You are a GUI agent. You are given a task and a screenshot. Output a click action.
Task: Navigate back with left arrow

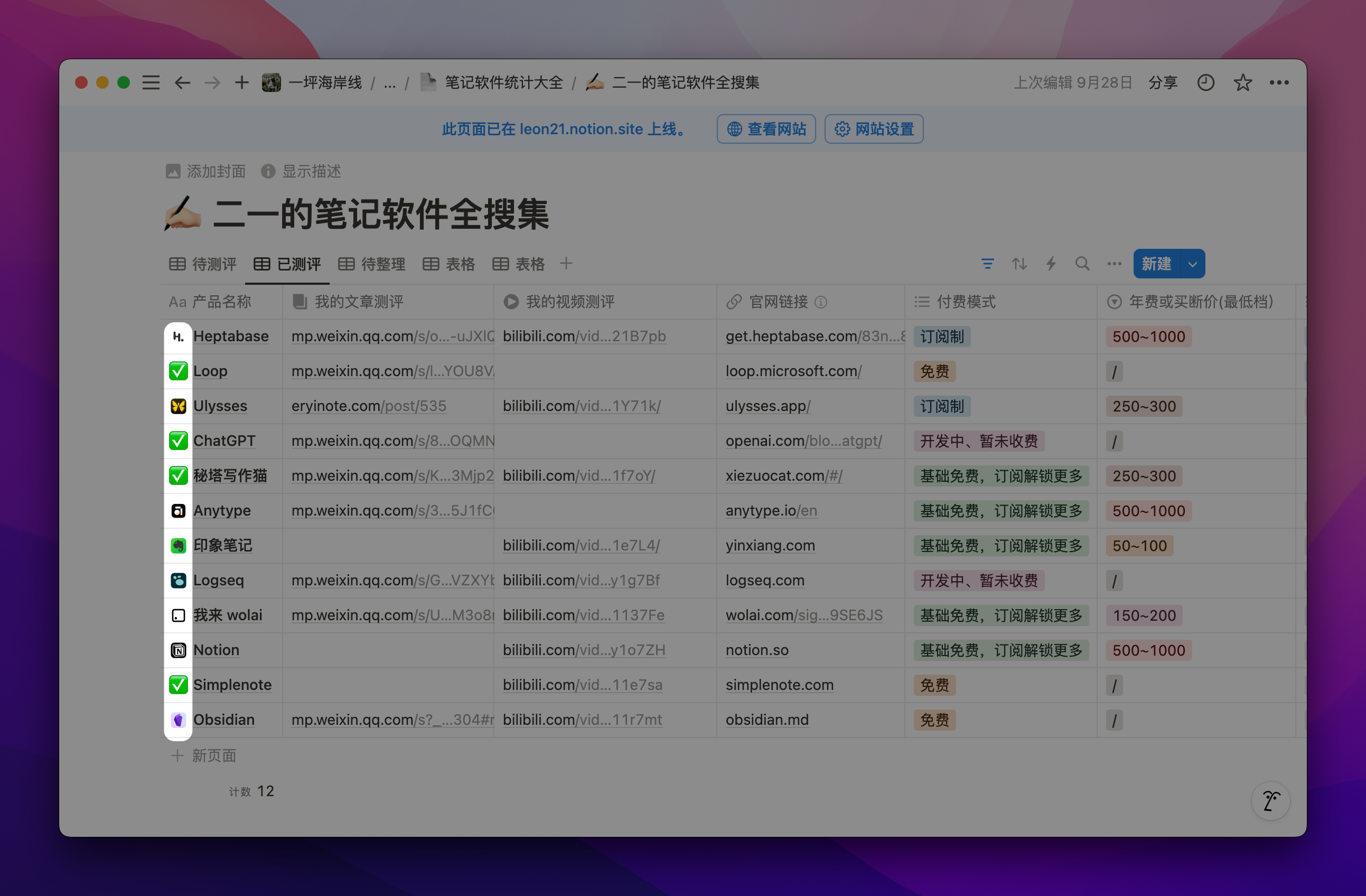click(183, 82)
